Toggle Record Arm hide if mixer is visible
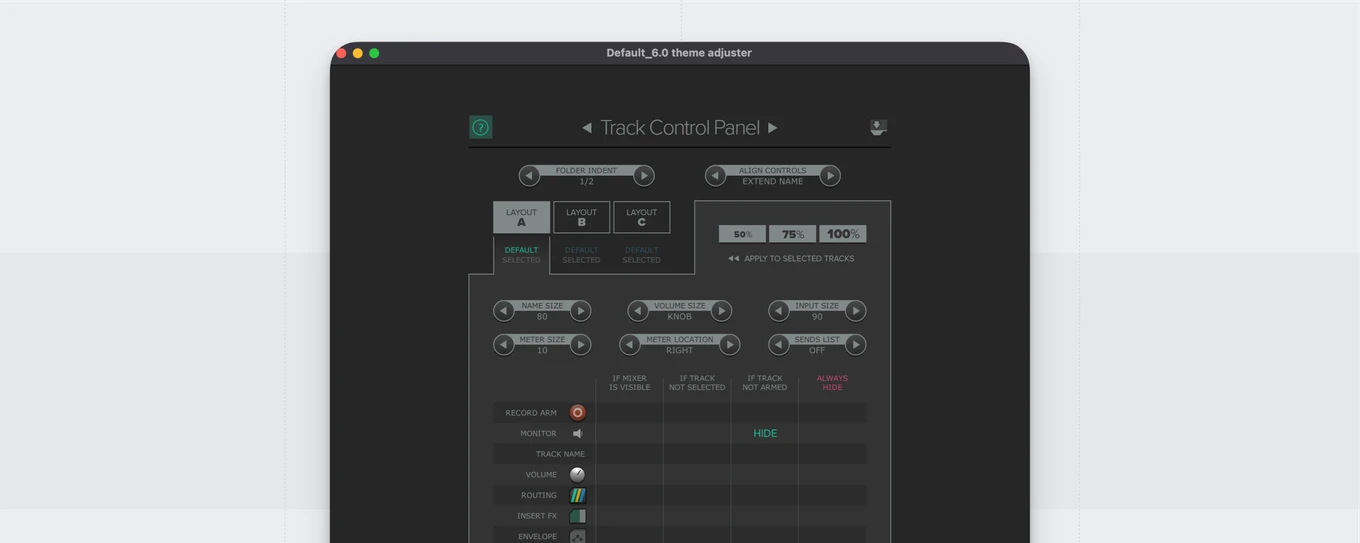 click(629, 412)
